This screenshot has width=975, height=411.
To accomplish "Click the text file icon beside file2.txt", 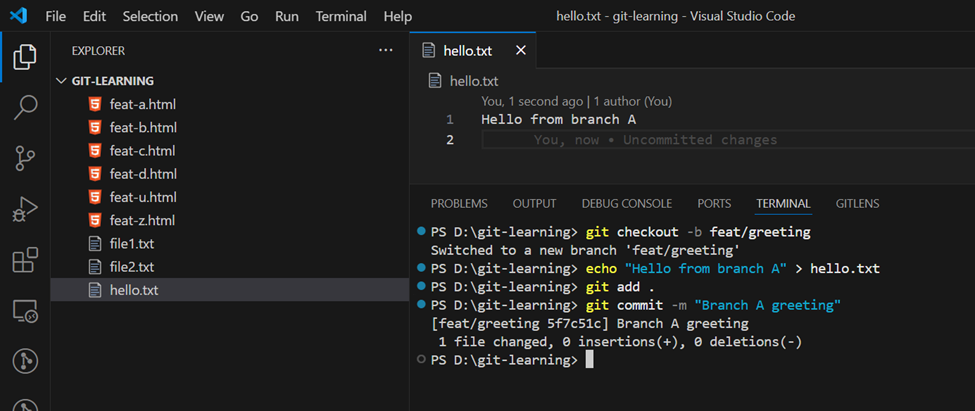I will click(95, 267).
